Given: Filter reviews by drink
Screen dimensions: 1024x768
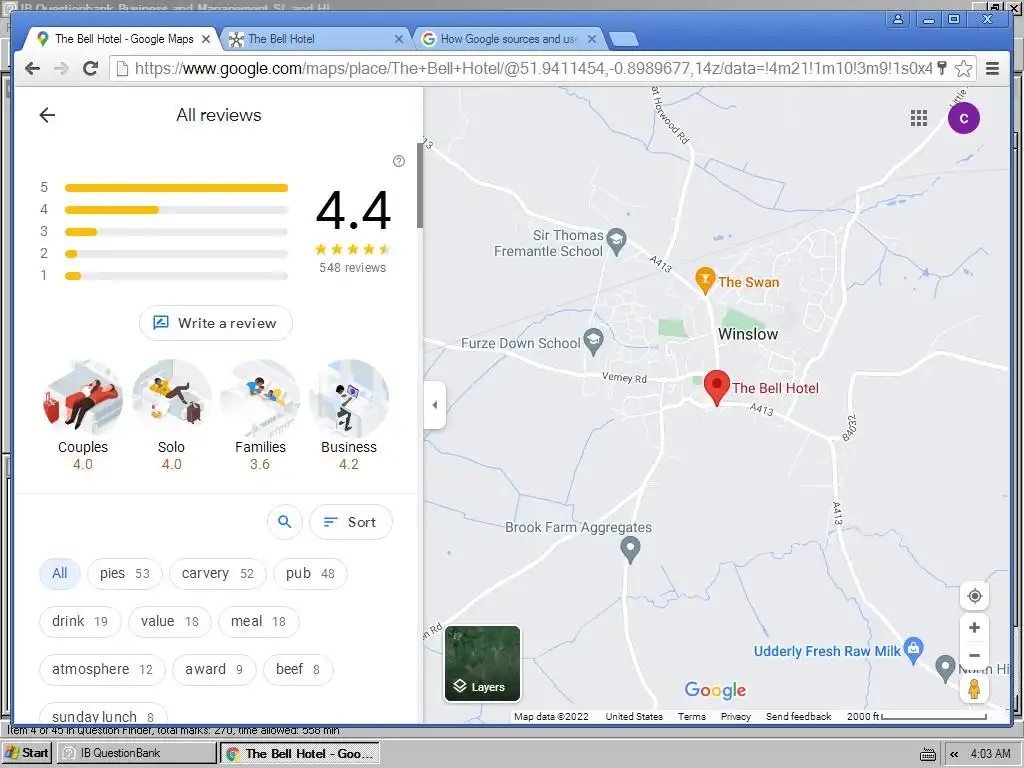Looking at the screenshot, I should [x=80, y=621].
